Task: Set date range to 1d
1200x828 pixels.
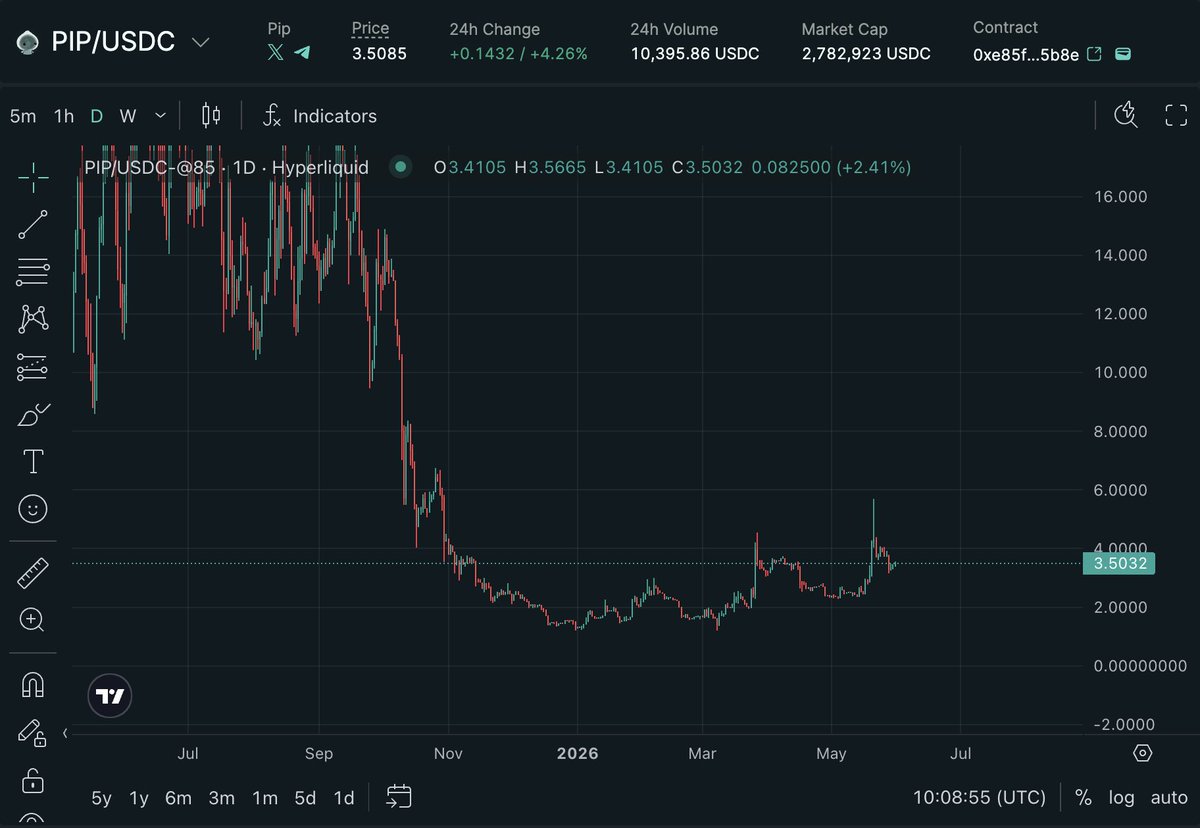Action: pyautogui.click(x=344, y=798)
